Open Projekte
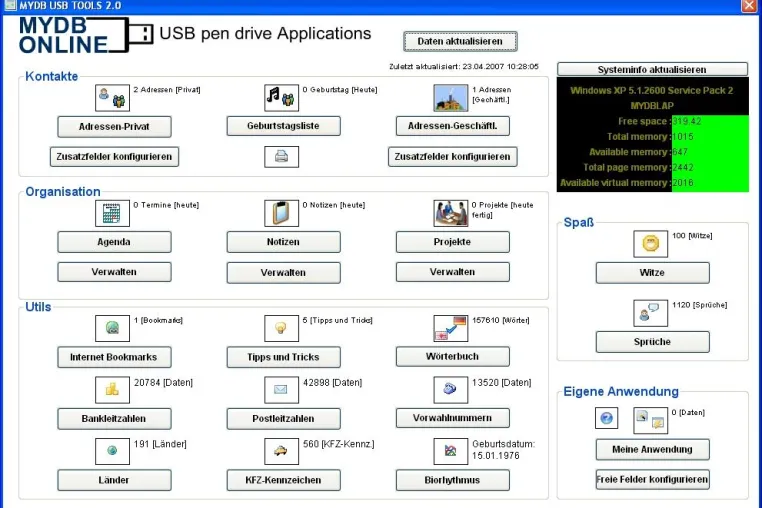This screenshot has height=508, width=762. point(452,242)
